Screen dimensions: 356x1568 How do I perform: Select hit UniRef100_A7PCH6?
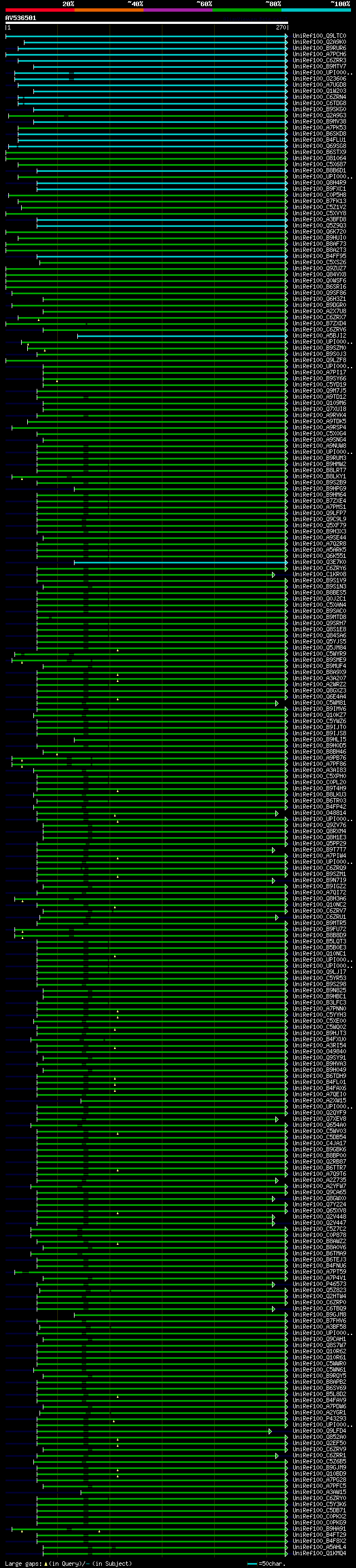pos(319,54)
